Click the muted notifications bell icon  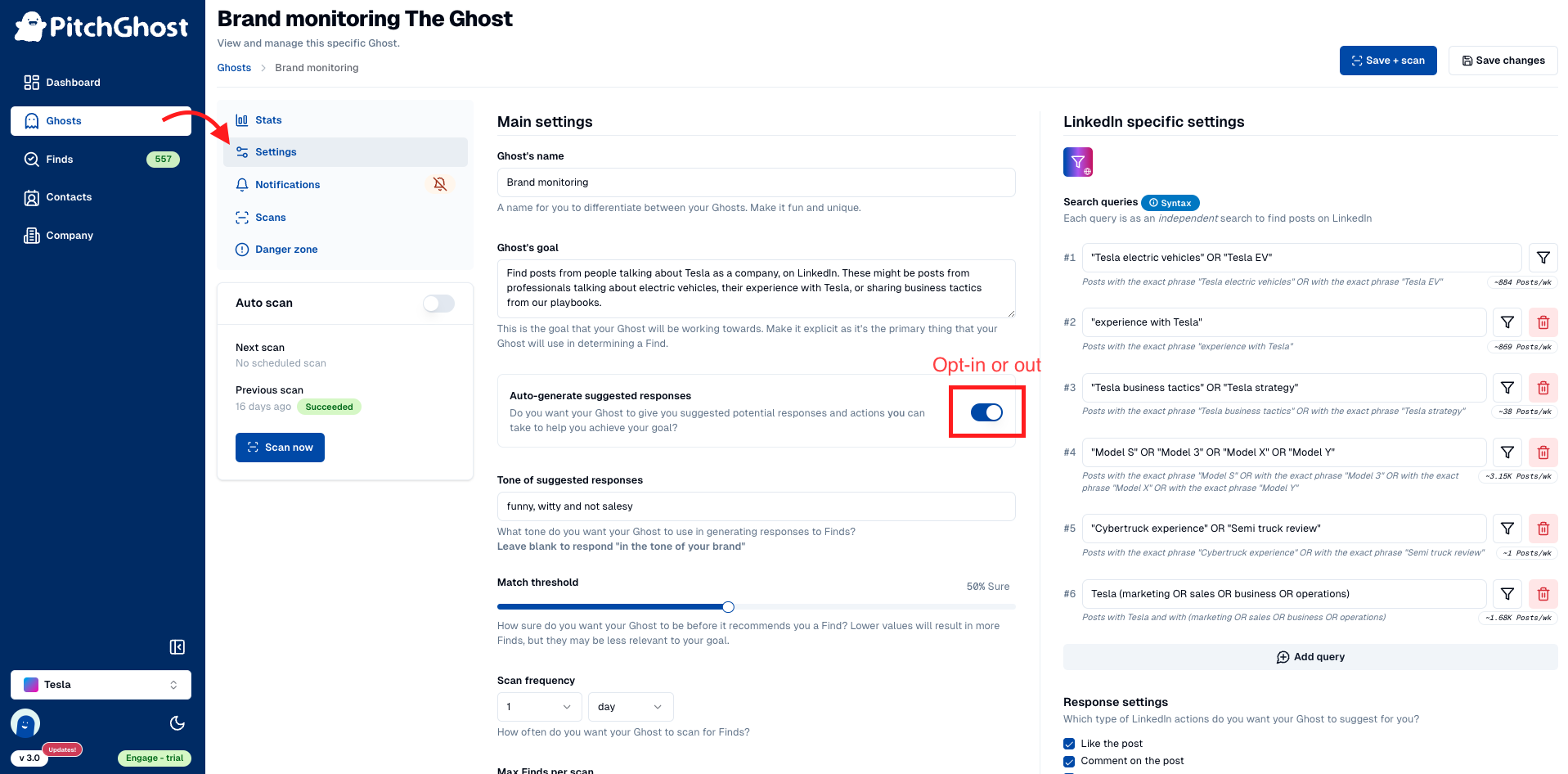tap(440, 184)
